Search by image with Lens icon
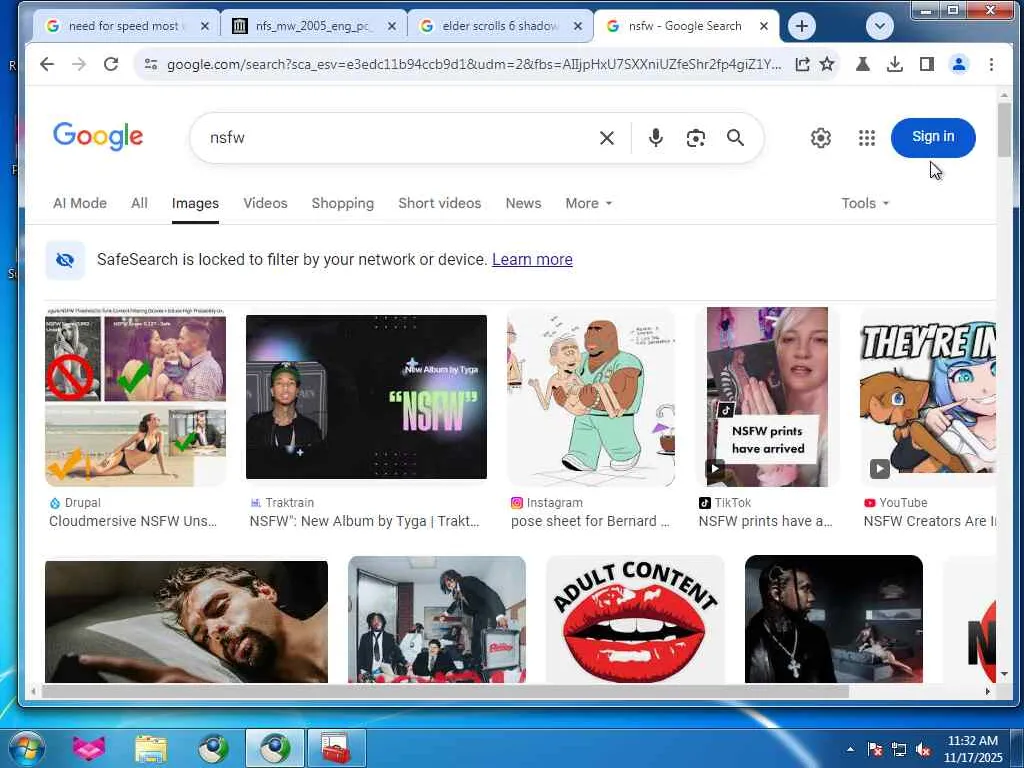 [696, 138]
